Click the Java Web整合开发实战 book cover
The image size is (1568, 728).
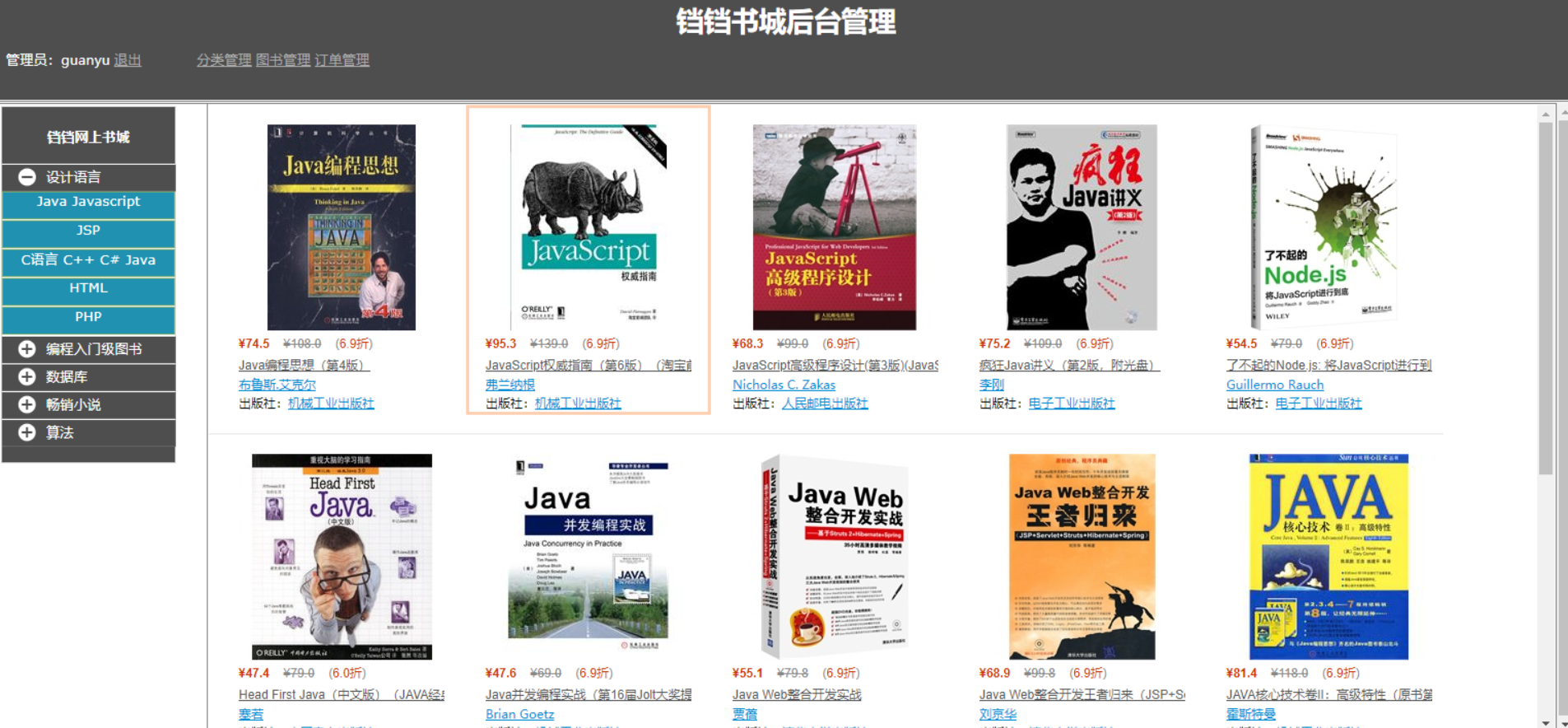pos(835,557)
